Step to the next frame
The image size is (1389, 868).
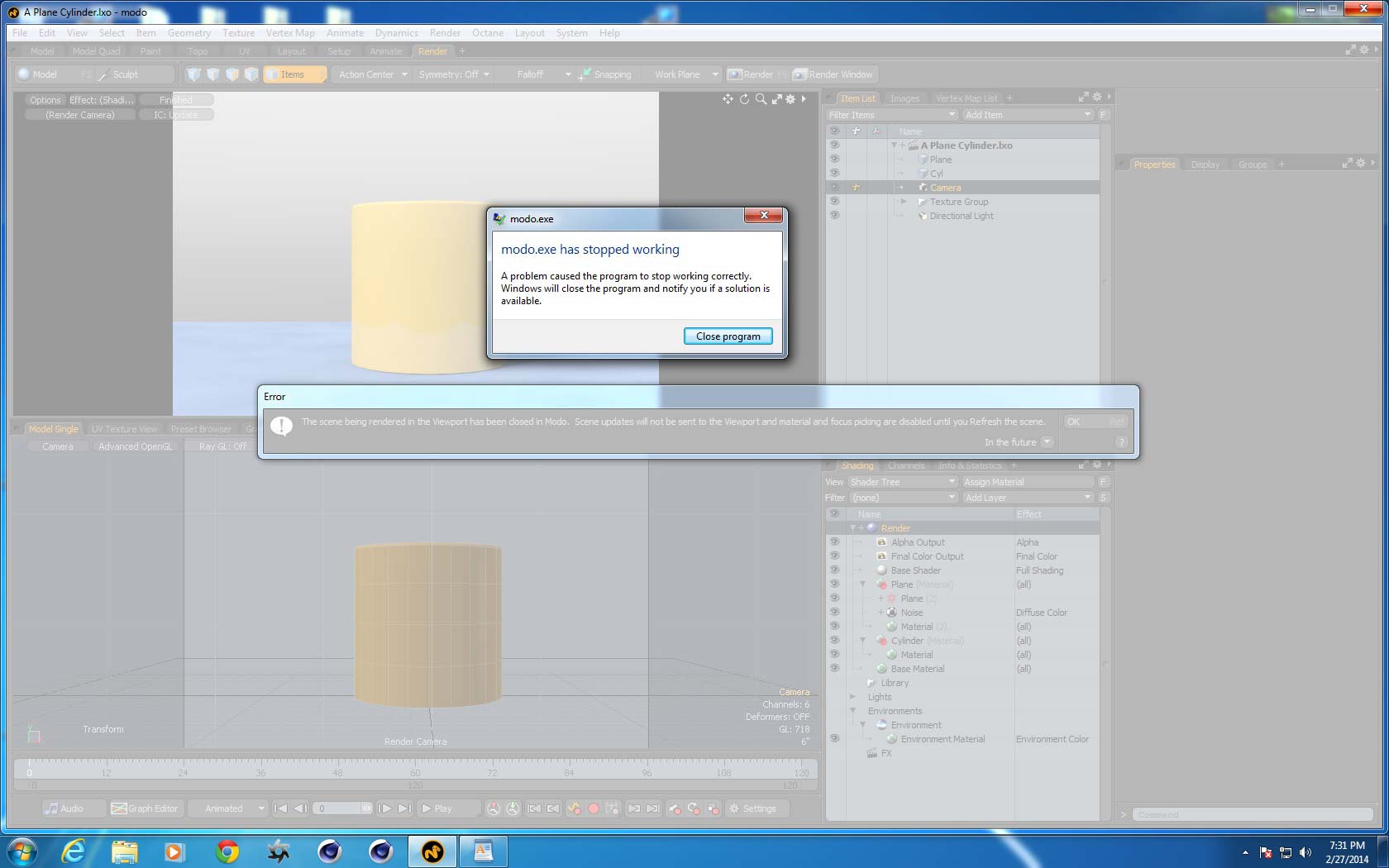click(x=384, y=808)
